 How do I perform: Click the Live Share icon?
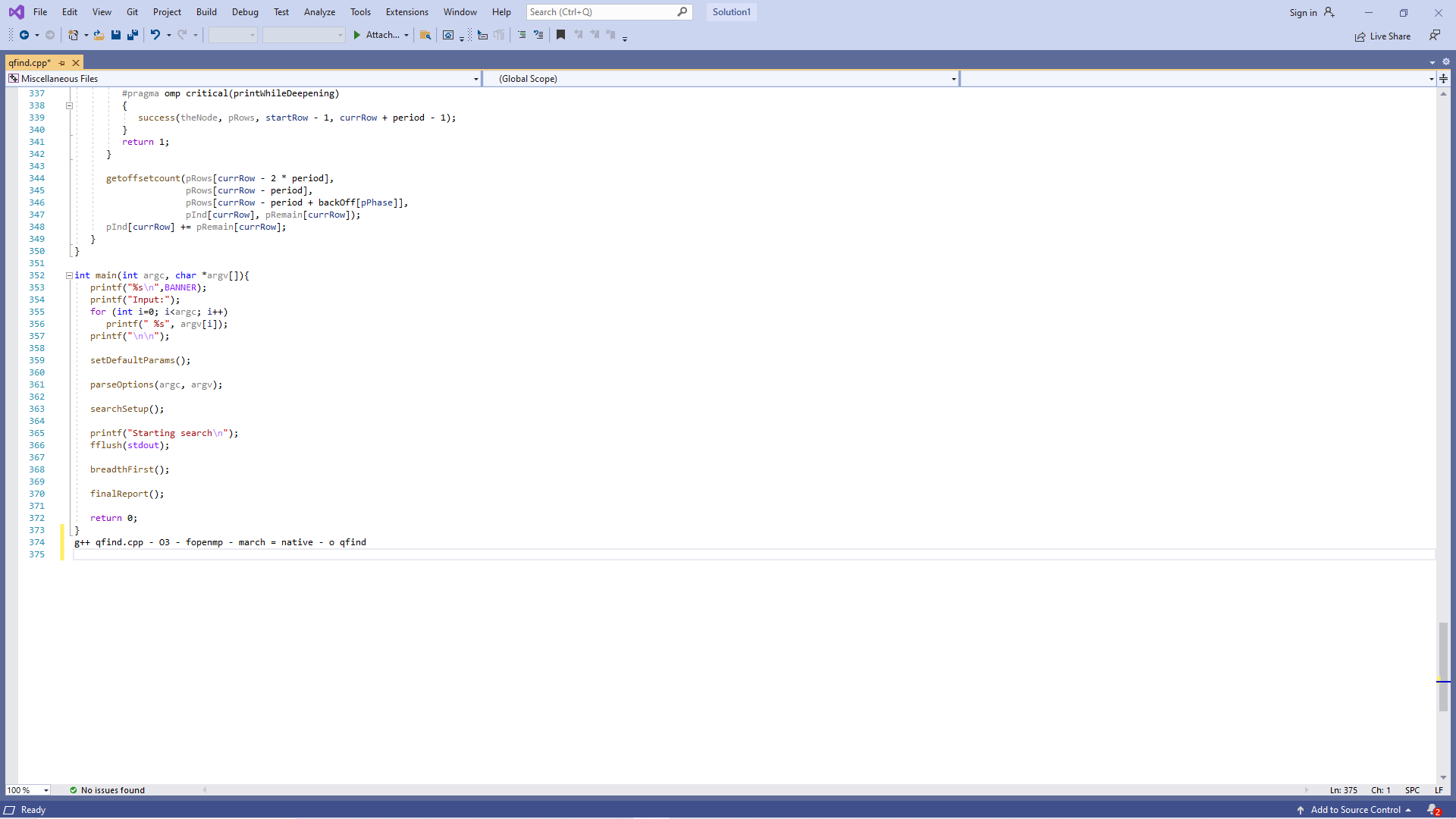coord(1360,36)
